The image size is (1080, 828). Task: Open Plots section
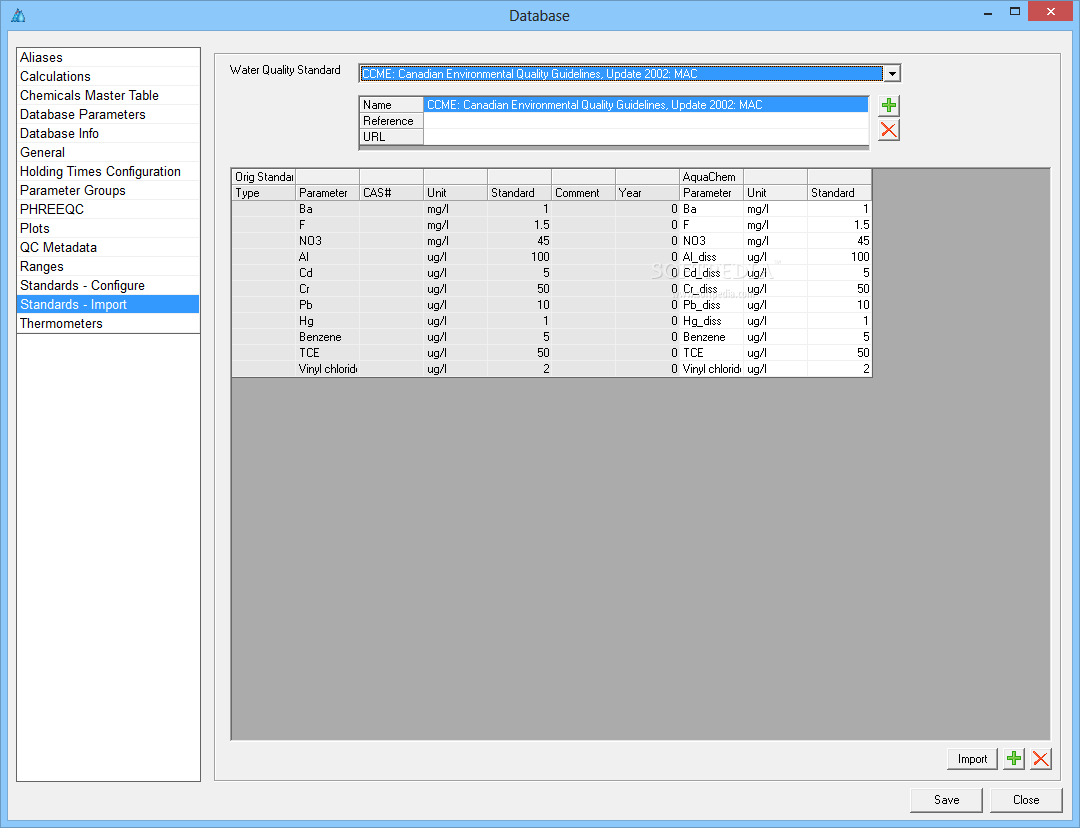coord(108,228)
